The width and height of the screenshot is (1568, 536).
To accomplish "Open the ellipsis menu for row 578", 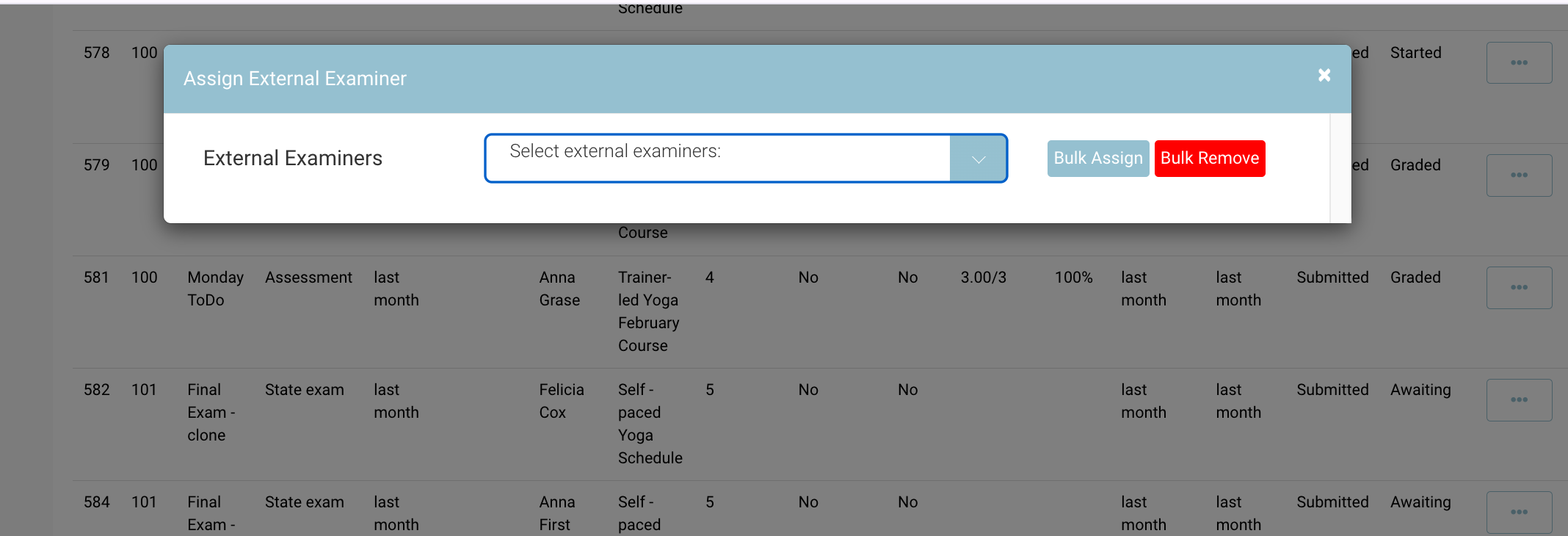I will click(x=1519, y=63).
